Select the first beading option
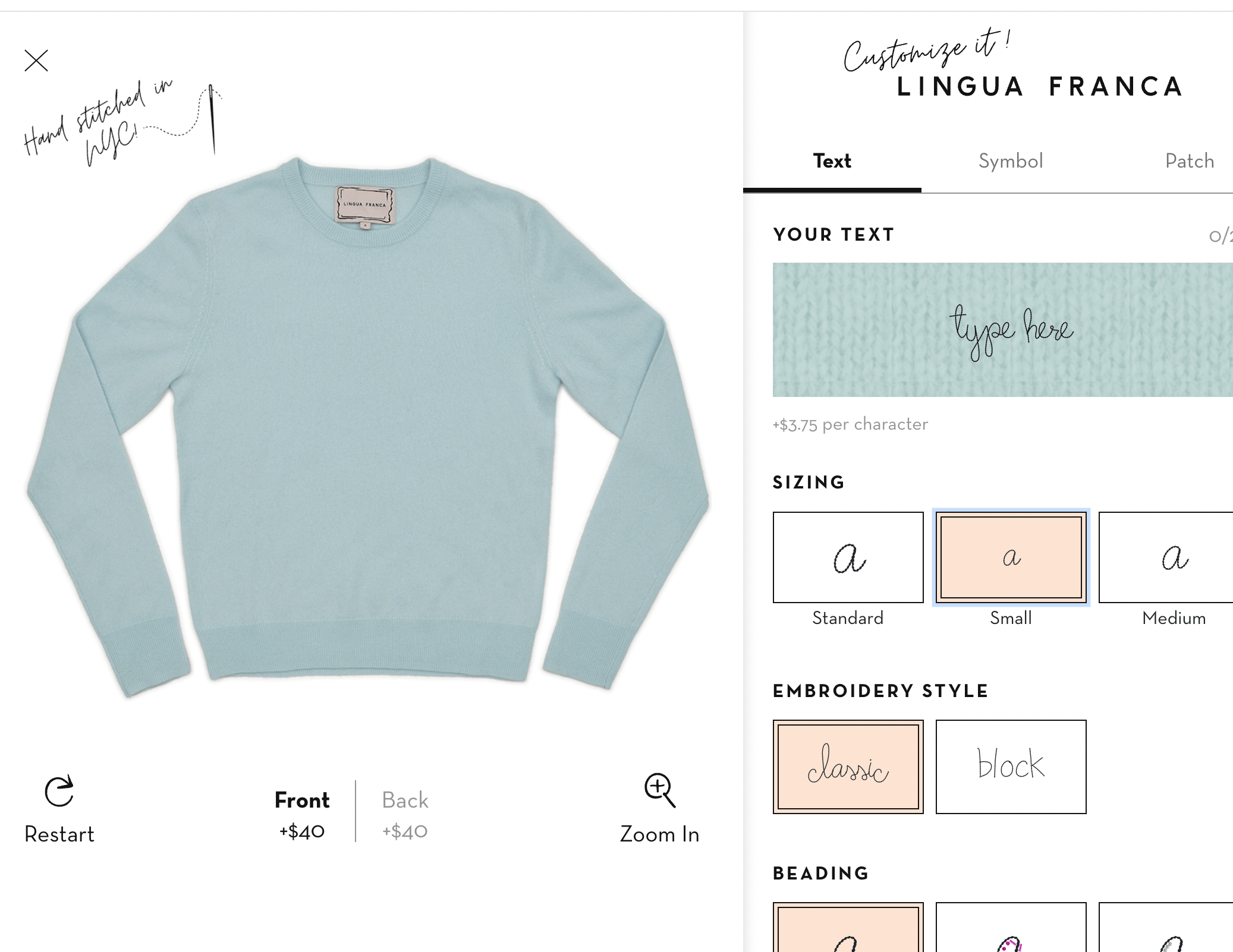Image resolution: width=1233 pixels, height=952 pixels. tap(848, 927)
